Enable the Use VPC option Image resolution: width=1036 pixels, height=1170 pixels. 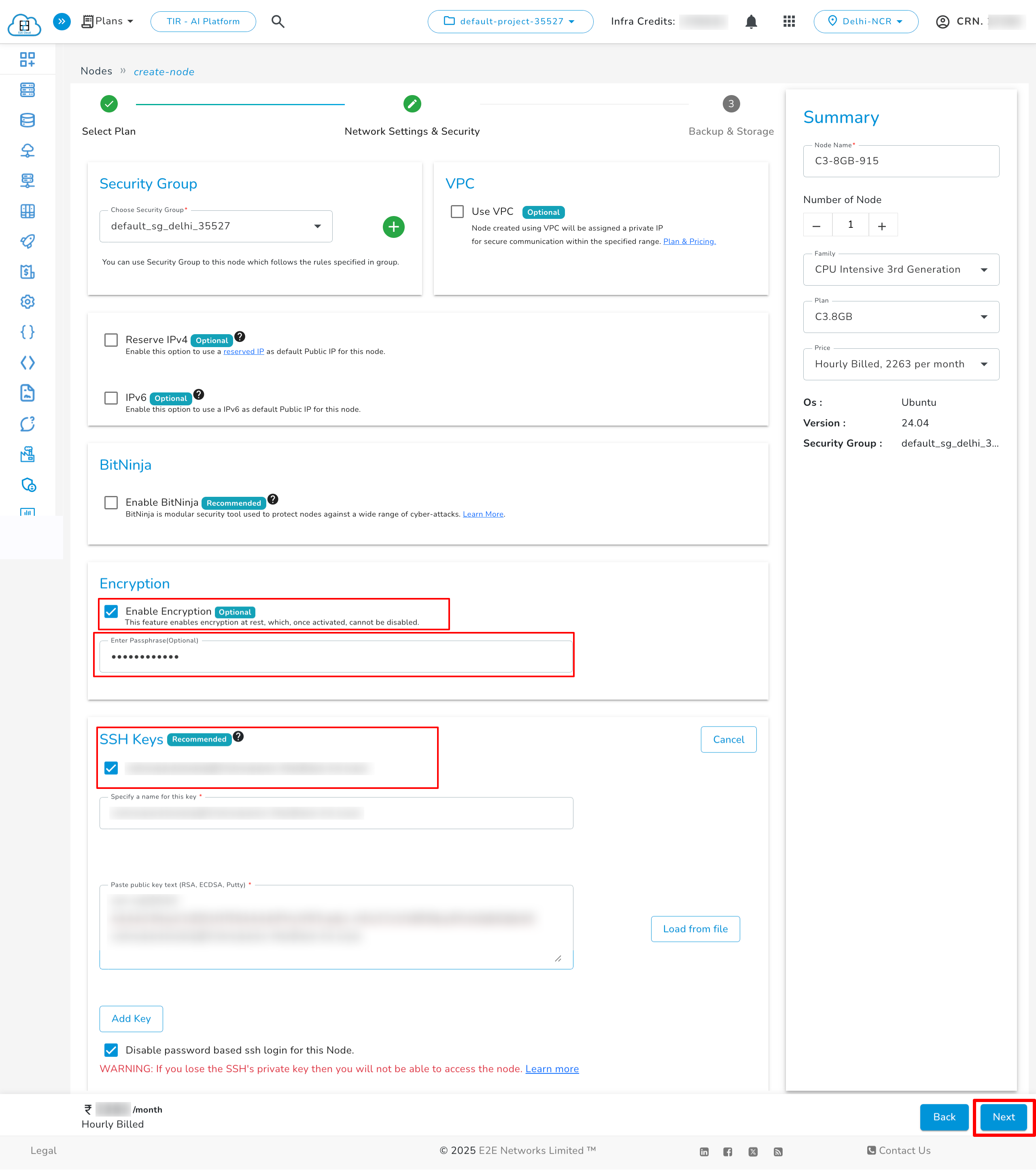(457, 211)
